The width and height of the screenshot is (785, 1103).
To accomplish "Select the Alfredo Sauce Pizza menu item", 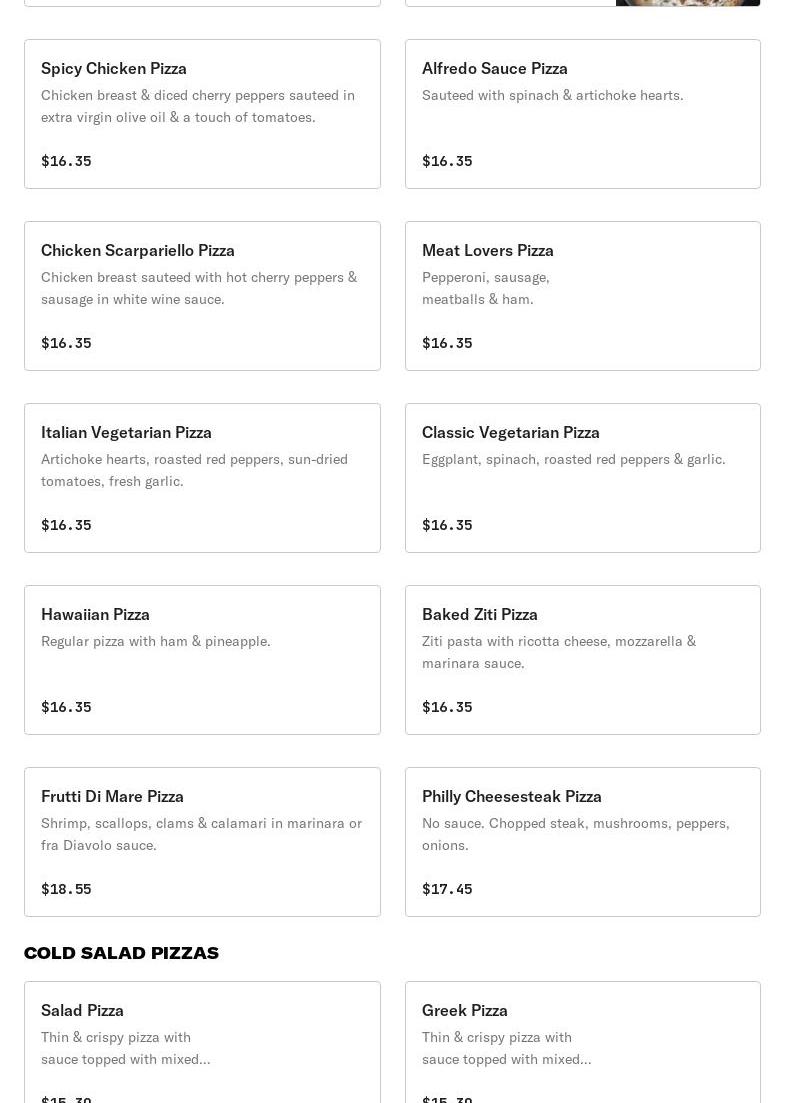I will click(582, 114).
